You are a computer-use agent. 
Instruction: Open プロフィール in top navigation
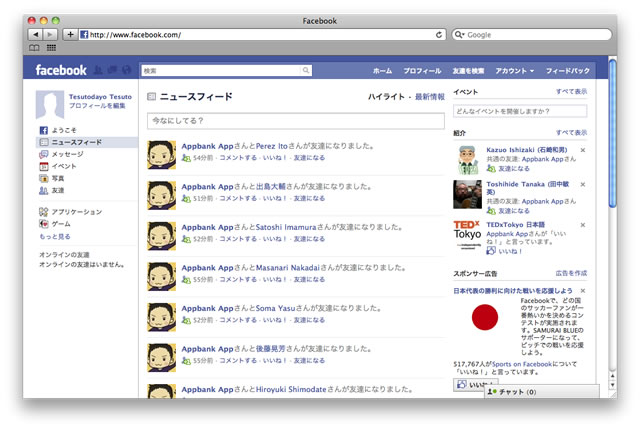(422, 71)
